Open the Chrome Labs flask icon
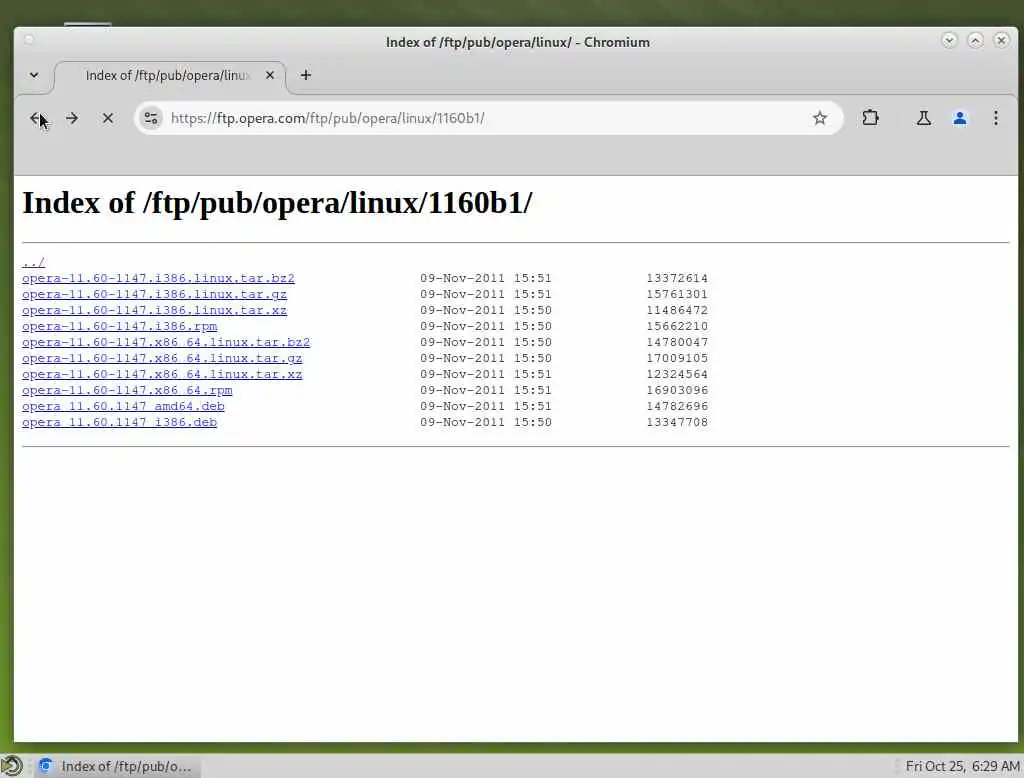 pos(923,118)
